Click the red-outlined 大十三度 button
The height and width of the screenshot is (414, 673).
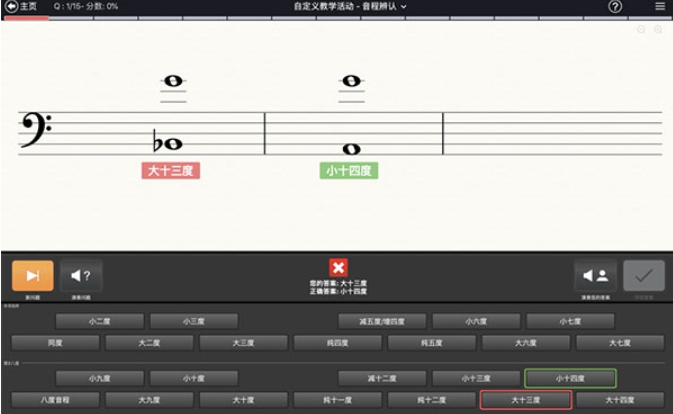(526, 400)
